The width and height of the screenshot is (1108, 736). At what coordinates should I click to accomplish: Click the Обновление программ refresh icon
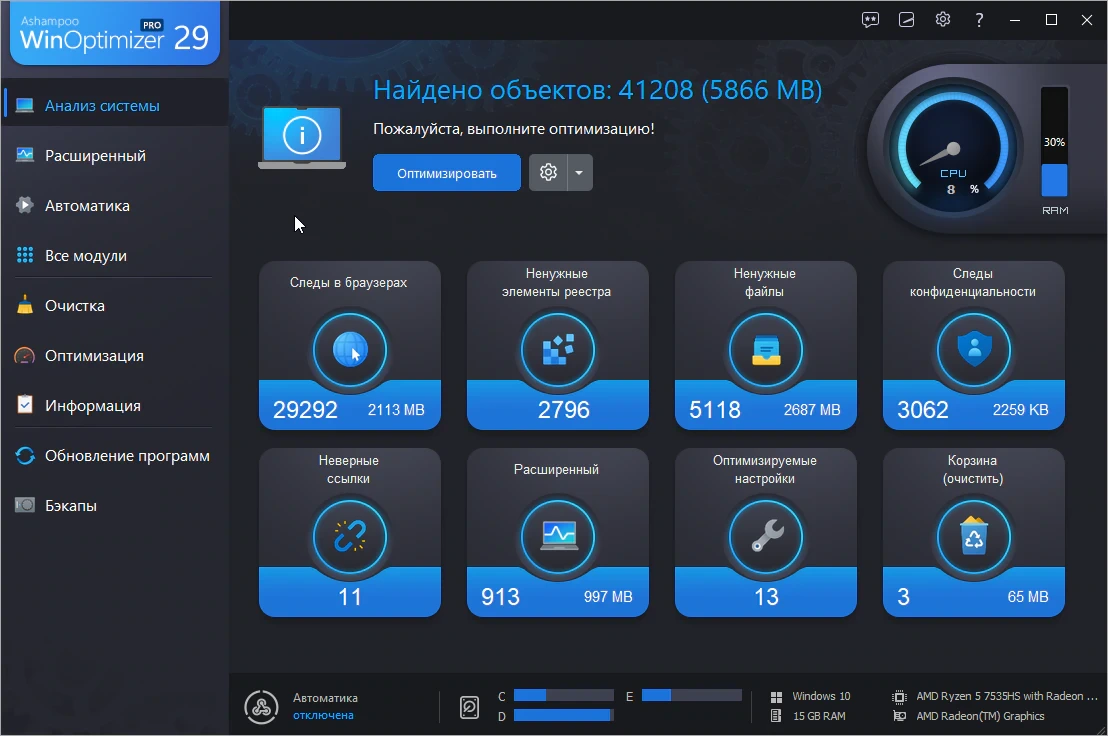(25, 456)
